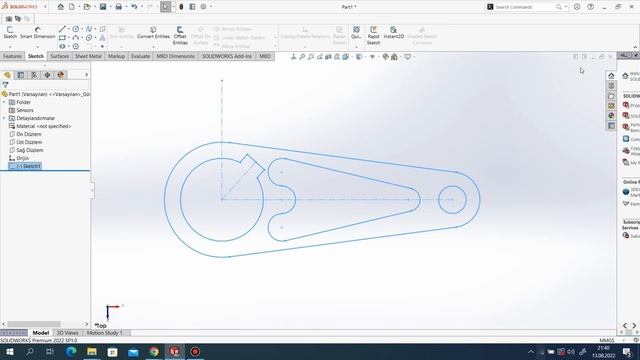The width and height of the screenshot is (640, 360).
Task: Click the Rebuild traffic light icon
Action: [181, 7]
